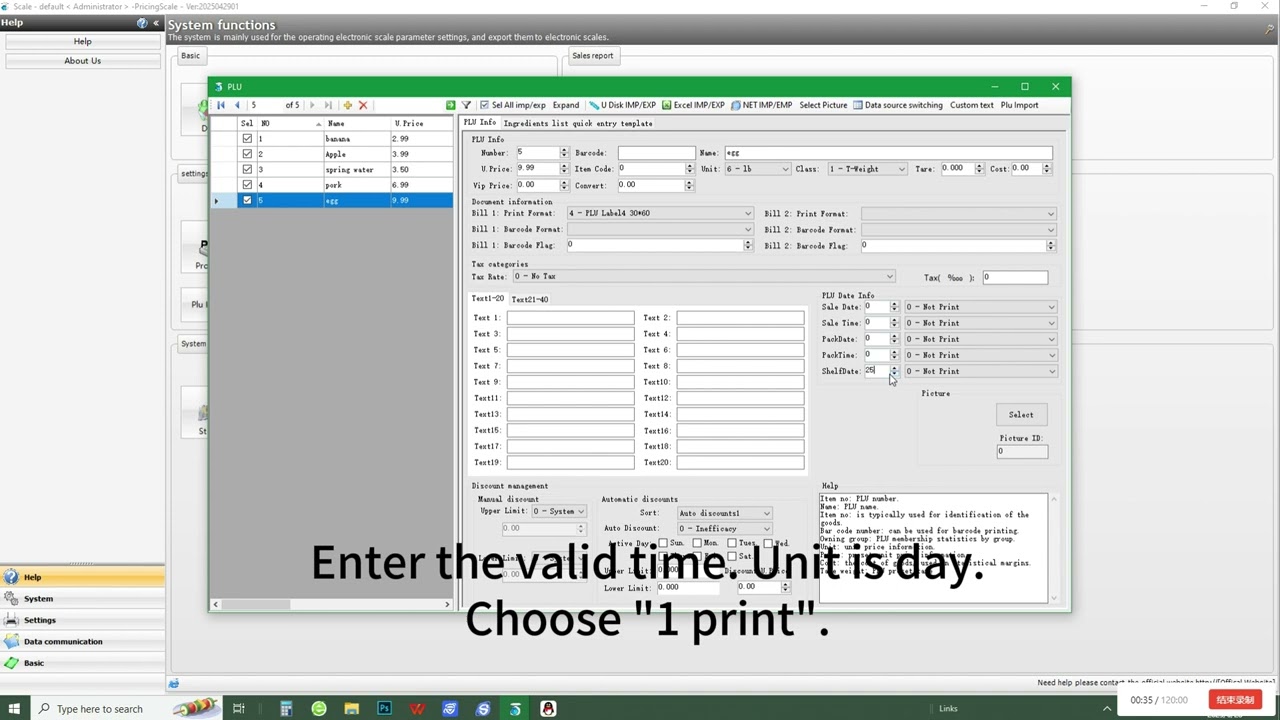Add a new PLU record

347,105
